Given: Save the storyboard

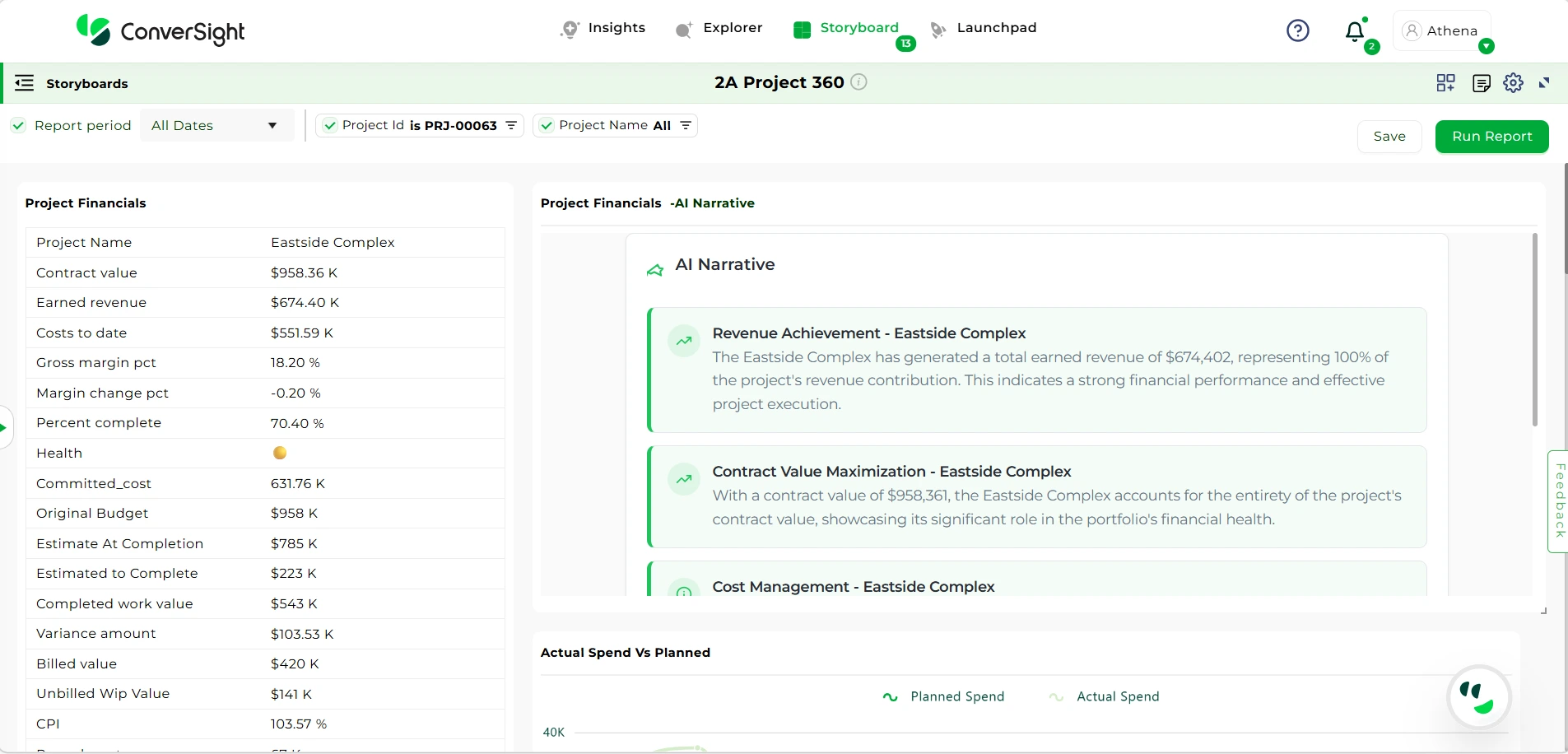Looking at the screenshot, I should pyautogui.click(x=1389, y=136).
